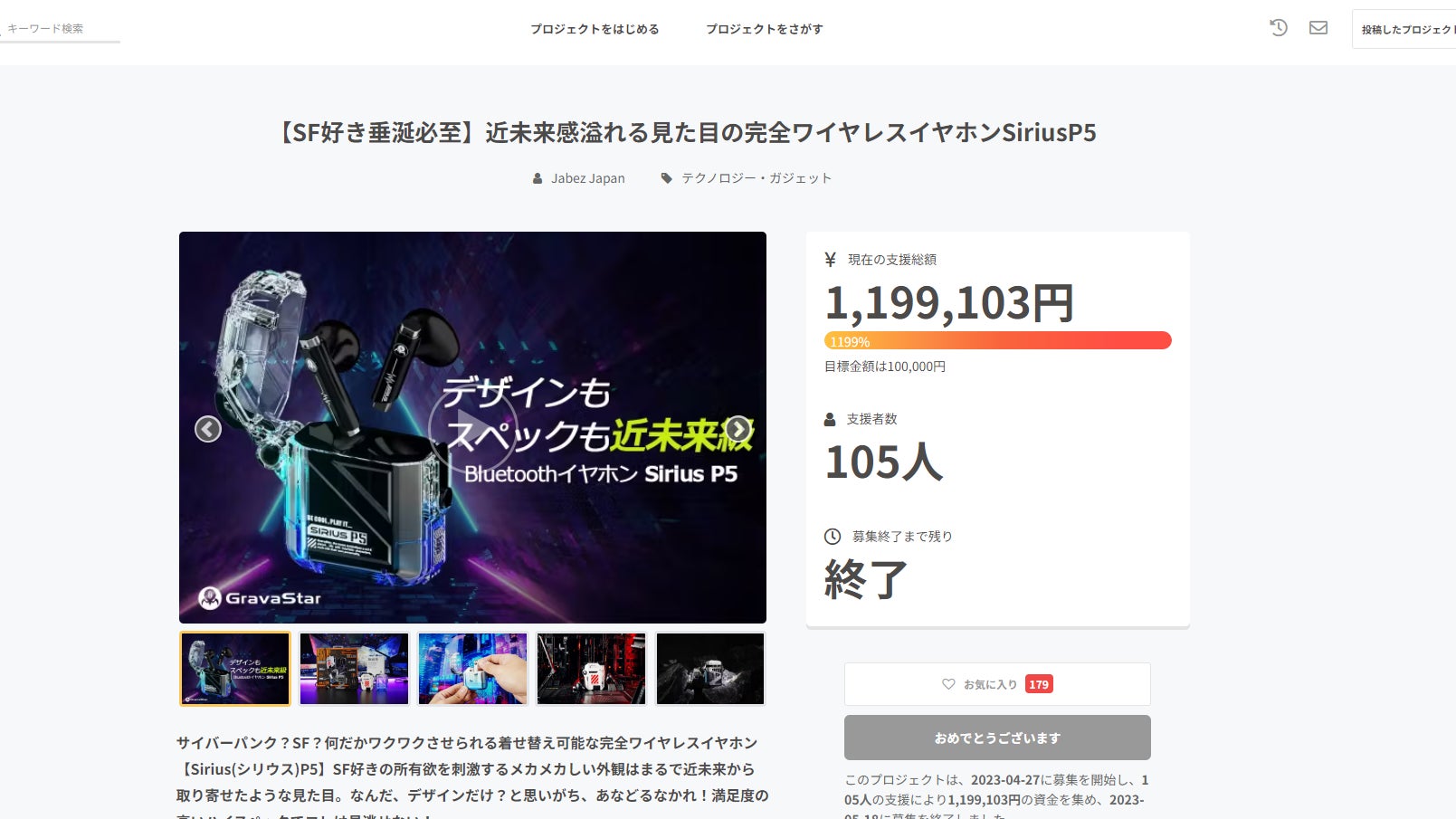Open プロジェクトをはじめる menu item
The width and height of the screenshot is (1456, 819).
click(x=595, y=29)
